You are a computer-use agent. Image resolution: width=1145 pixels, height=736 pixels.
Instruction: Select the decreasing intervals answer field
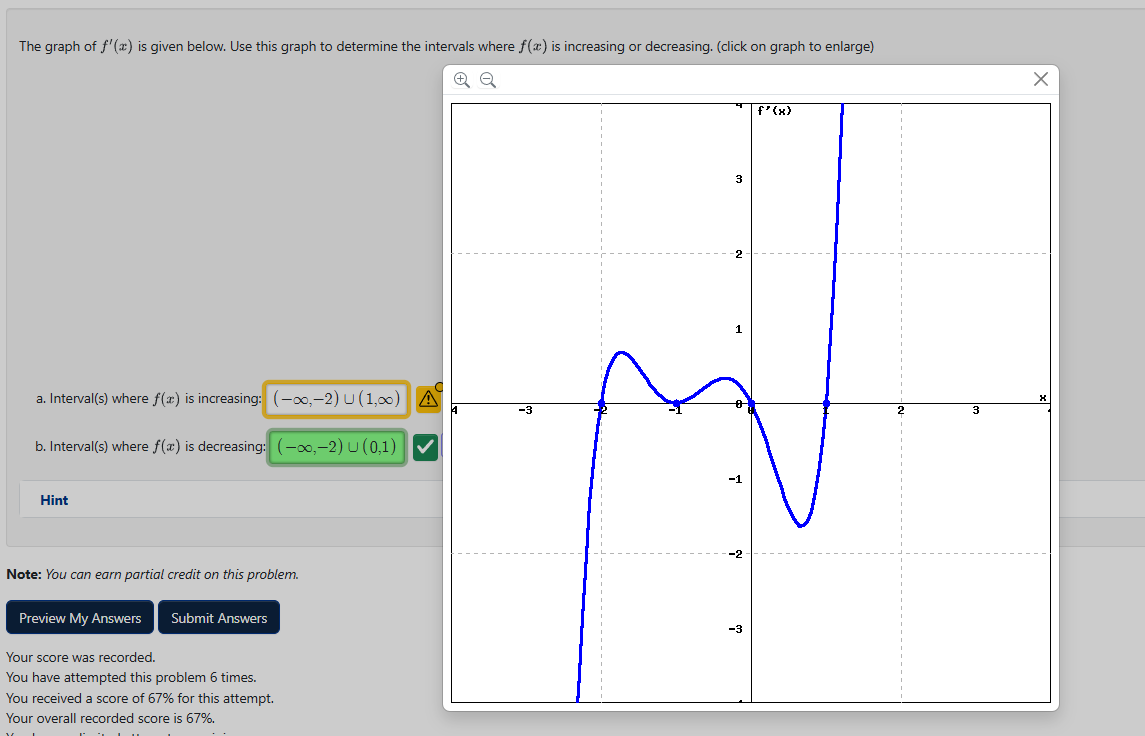point(337,446)
